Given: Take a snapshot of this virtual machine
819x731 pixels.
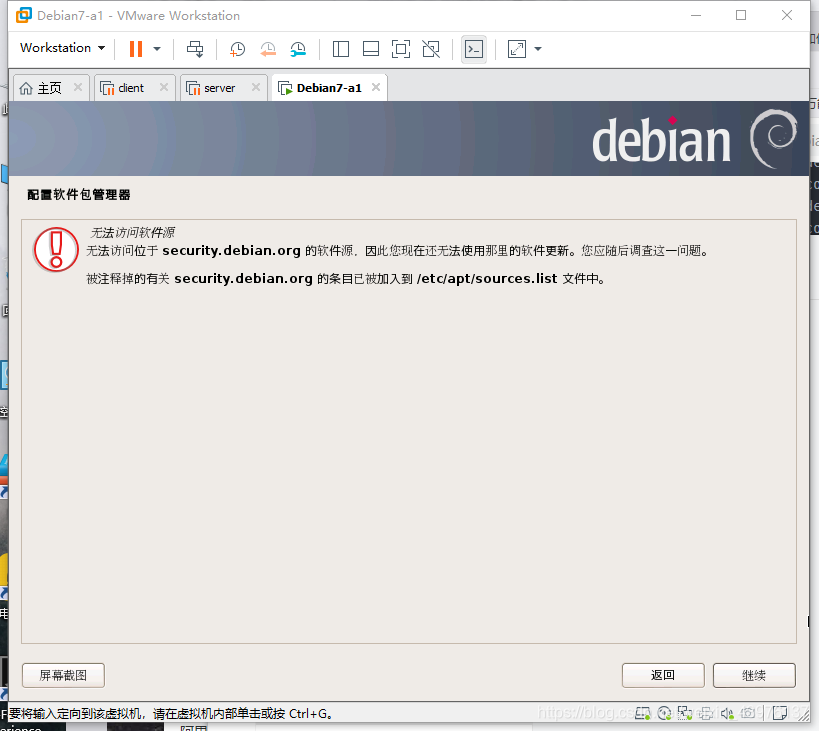Looking at the screenshot, I should click(x=237, y=49).
